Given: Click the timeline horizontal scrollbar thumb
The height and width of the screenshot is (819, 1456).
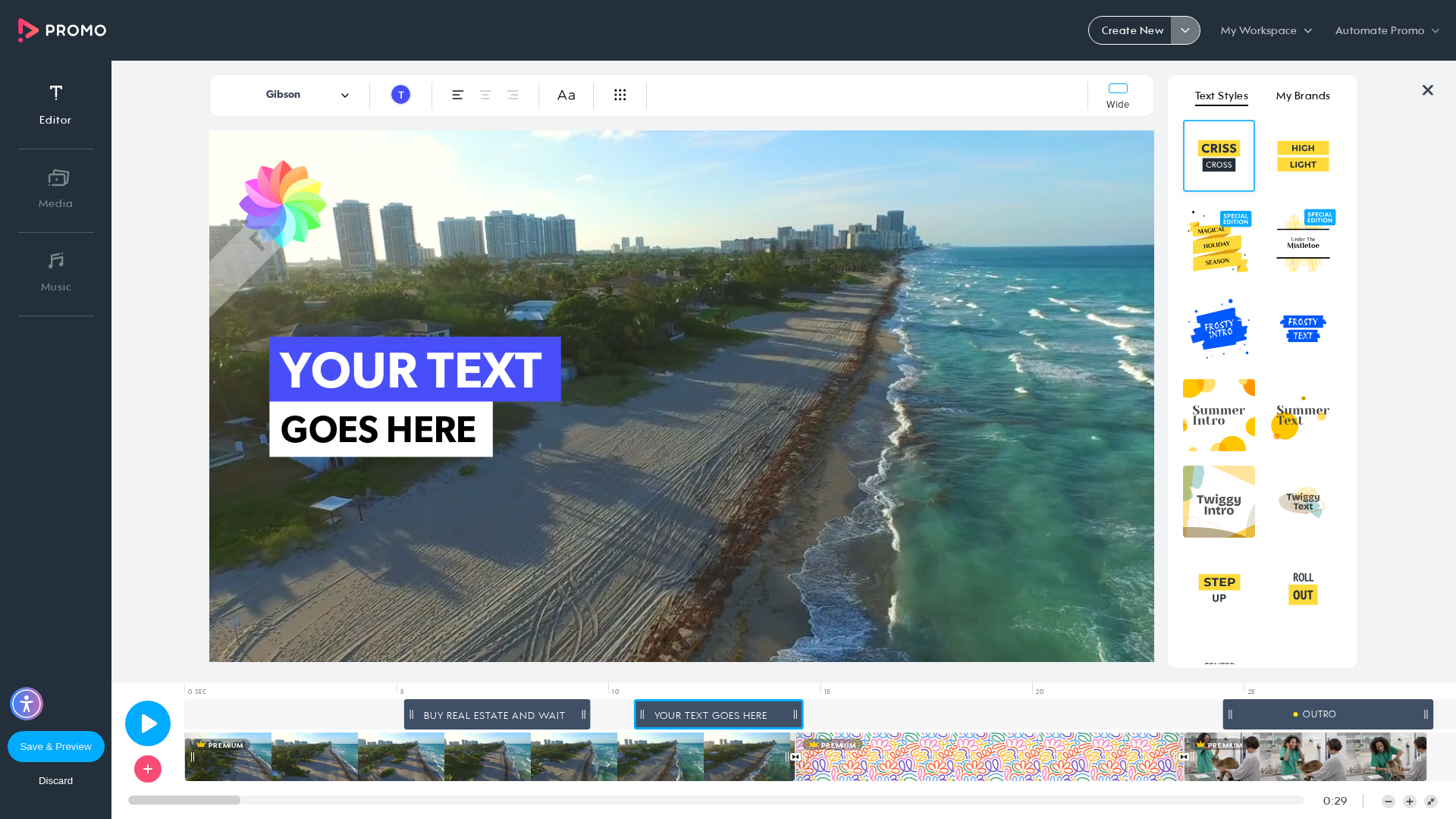Looking at the screenshot, I should pos(184,800).
